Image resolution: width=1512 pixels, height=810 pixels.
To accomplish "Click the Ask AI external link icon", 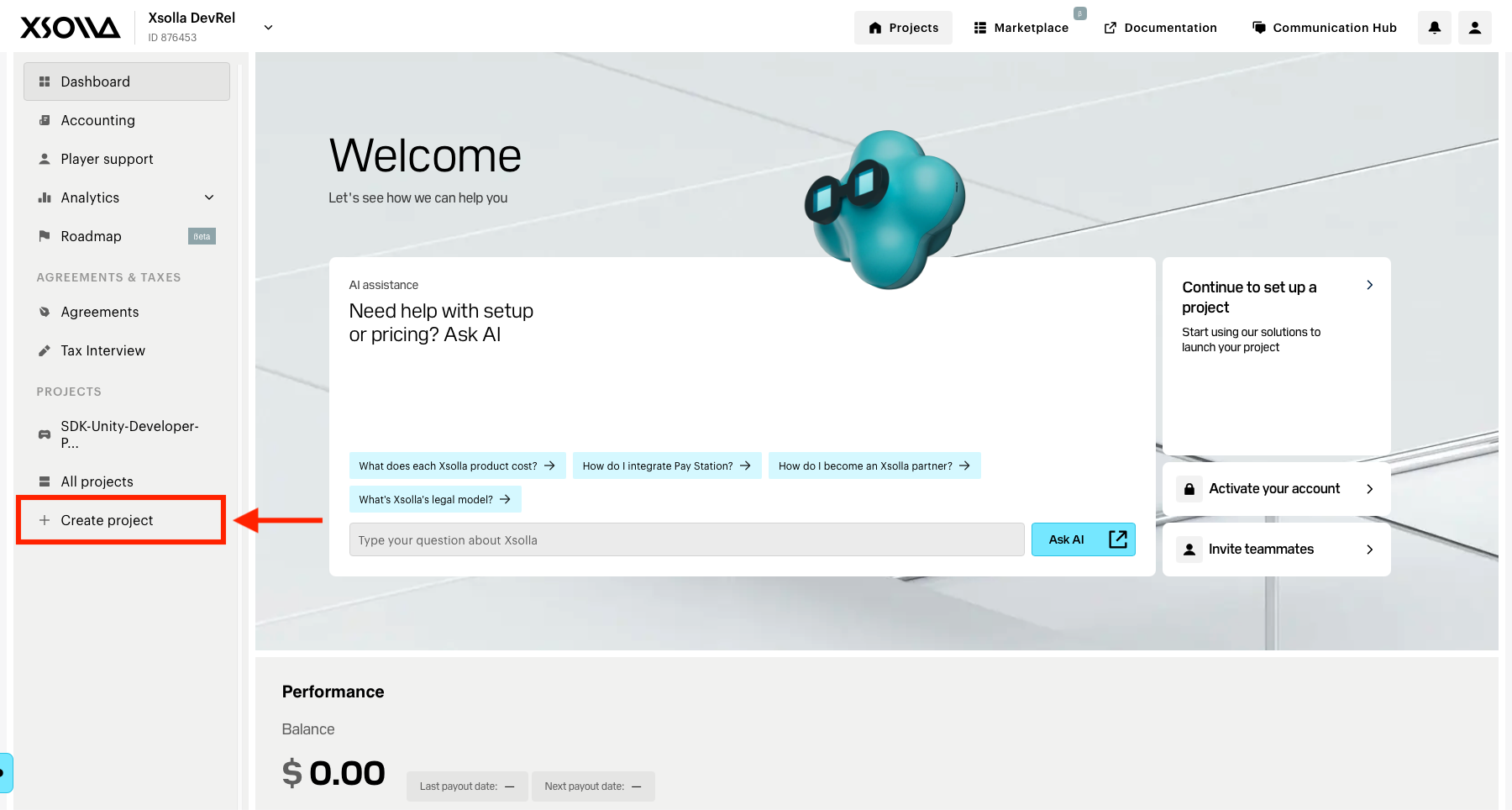I will tap(1118, 539).
